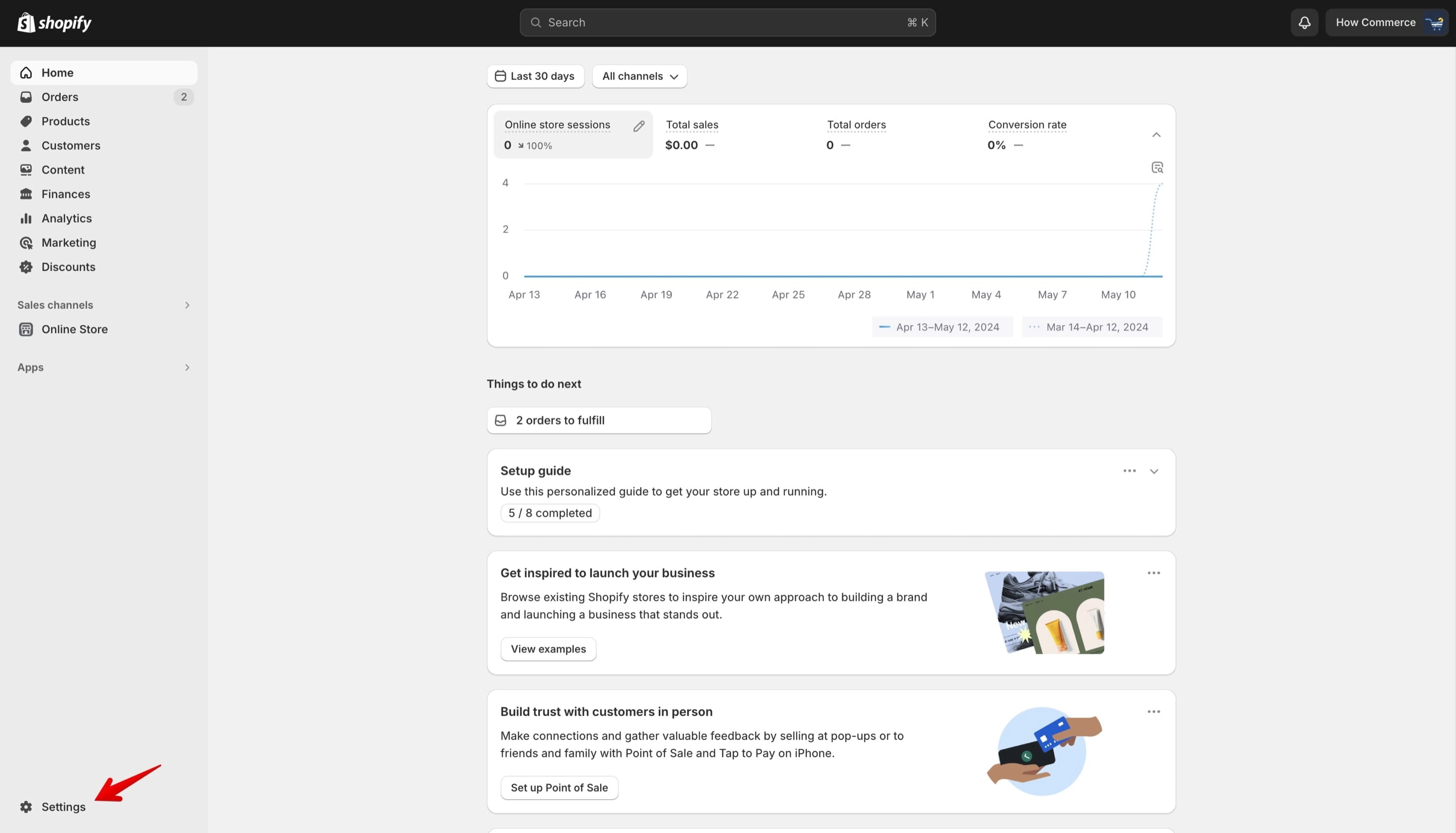Open the How Commerce account menu
Viewport: 1456px width, 833px height.
coord(1386,22)
